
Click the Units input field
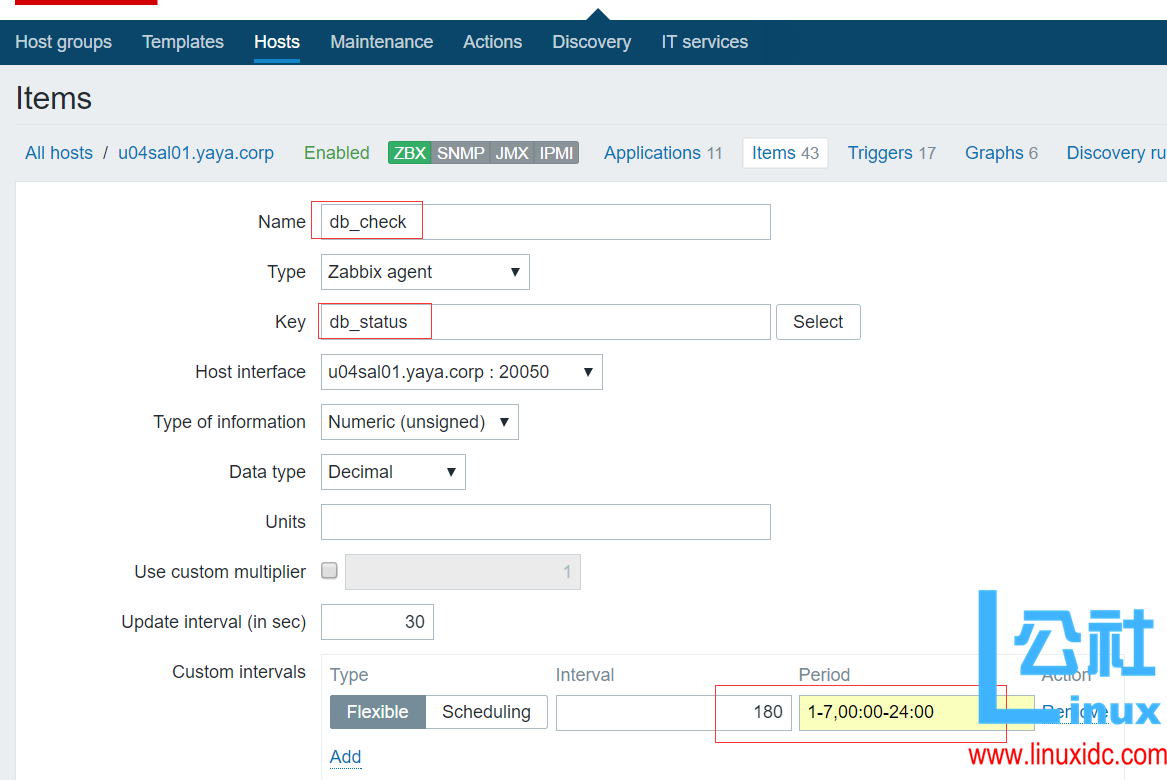545,521
